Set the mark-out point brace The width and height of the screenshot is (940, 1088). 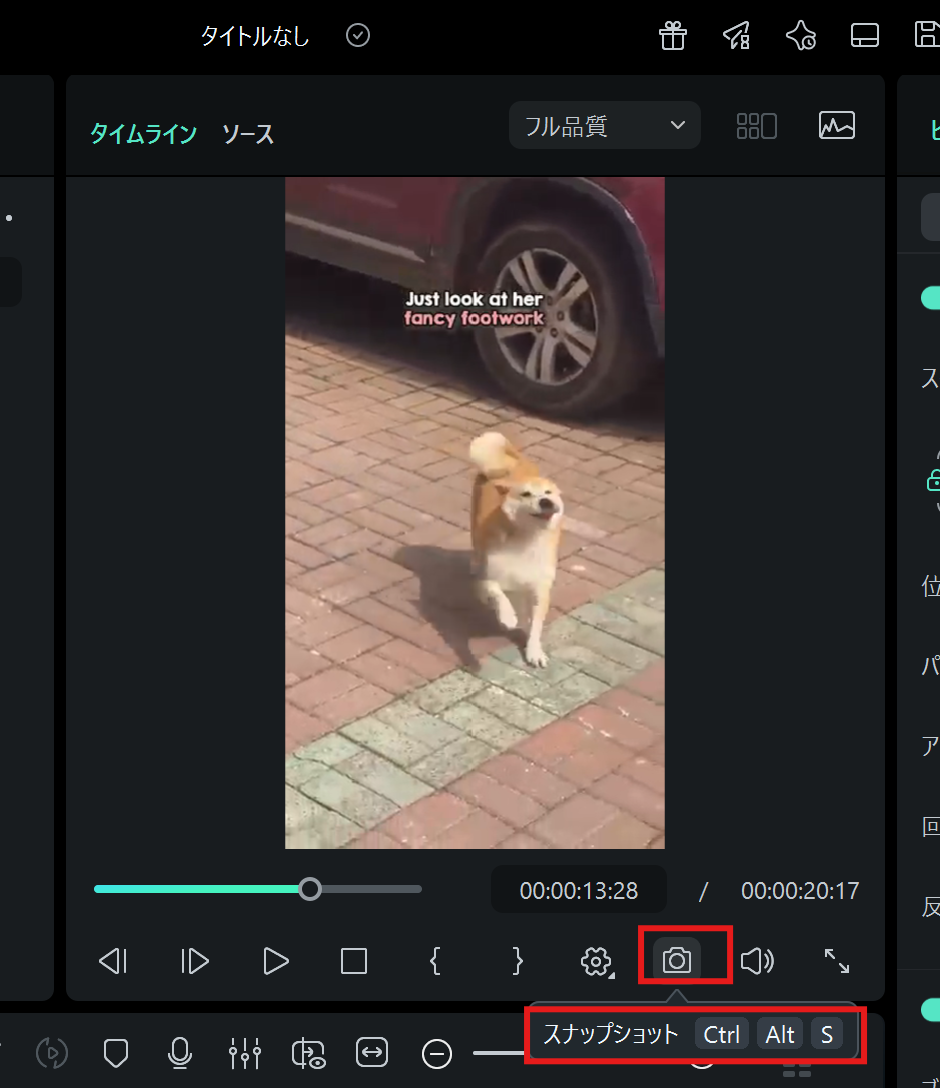pos(518,961)
